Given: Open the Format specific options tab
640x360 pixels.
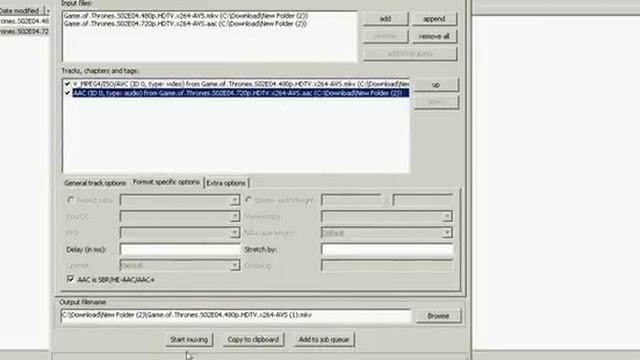Looking at the screenshot, I should pyautogui.click(x=166, y=182).
